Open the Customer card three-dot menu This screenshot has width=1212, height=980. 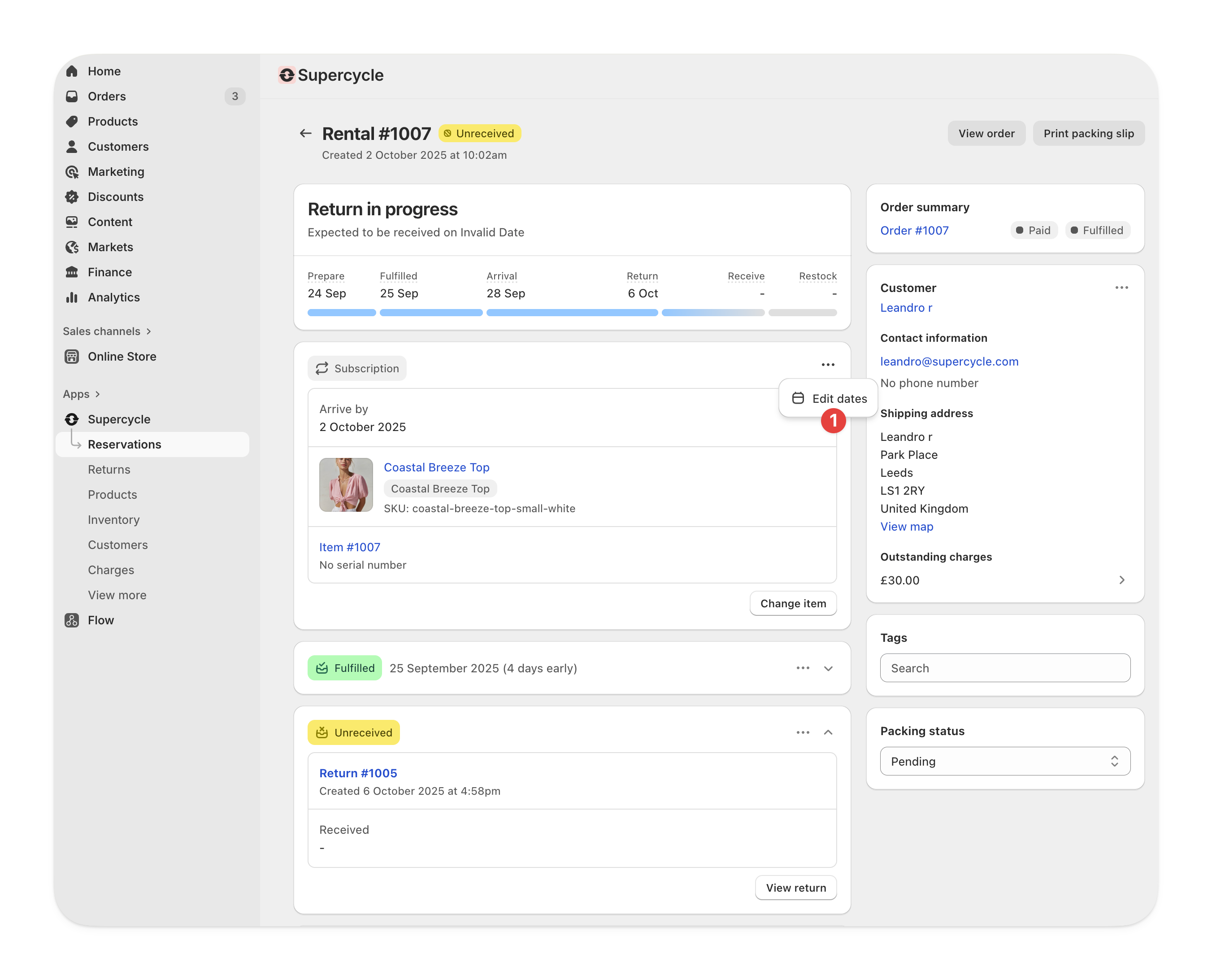[1121, 287]
